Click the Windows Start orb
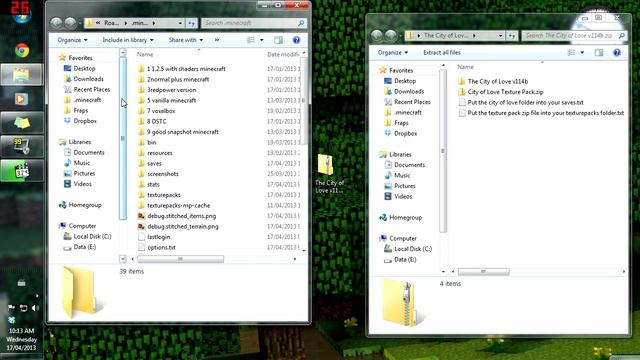 [x=21, y=17]
